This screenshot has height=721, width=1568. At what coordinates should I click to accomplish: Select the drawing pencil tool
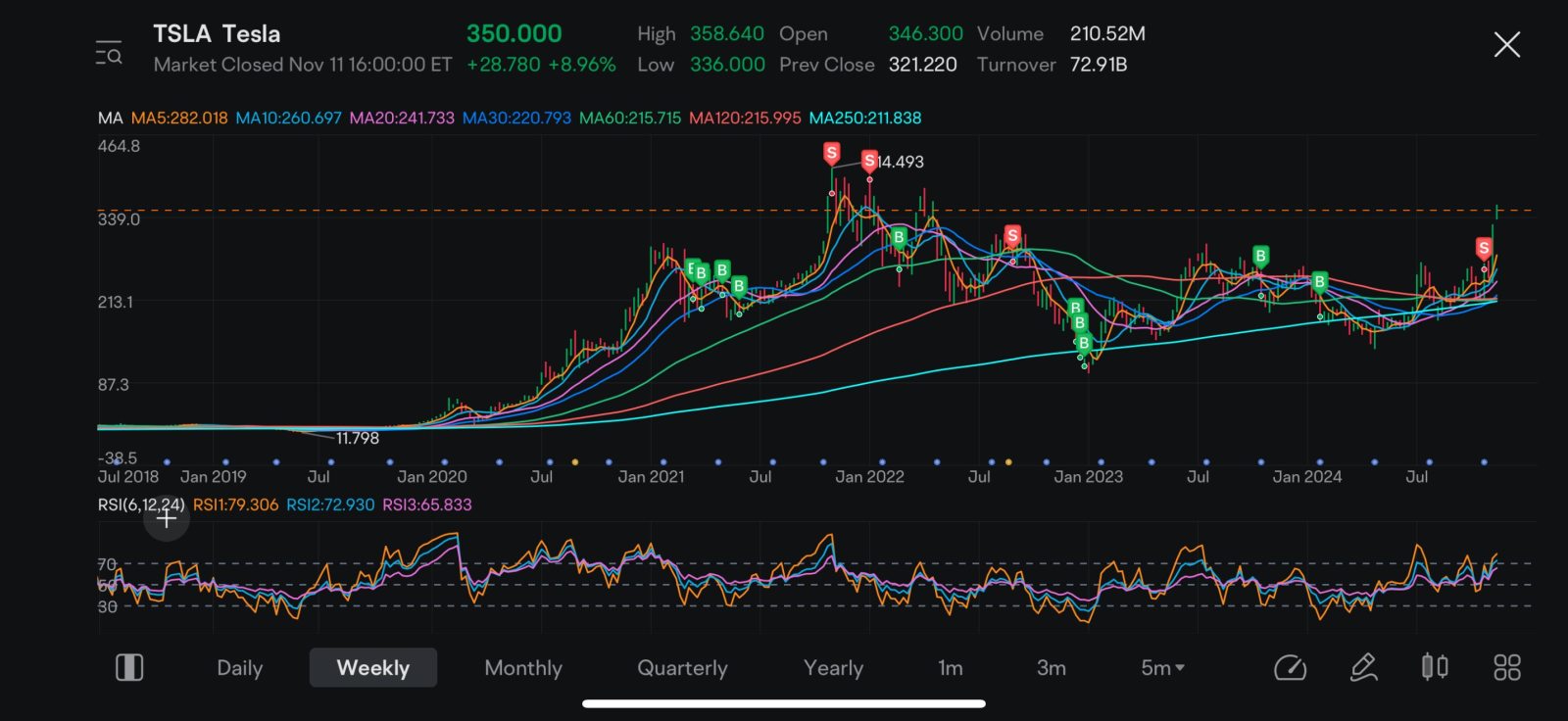point(1363,668)
